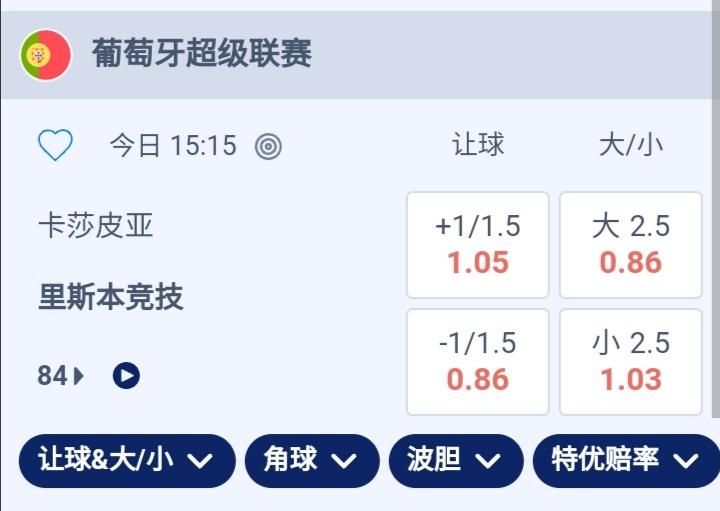This screenshot has width=720, height=511.
Task: Click the team name 里斯本竞技
Action: pyautogui.click(x=111, y=297)
